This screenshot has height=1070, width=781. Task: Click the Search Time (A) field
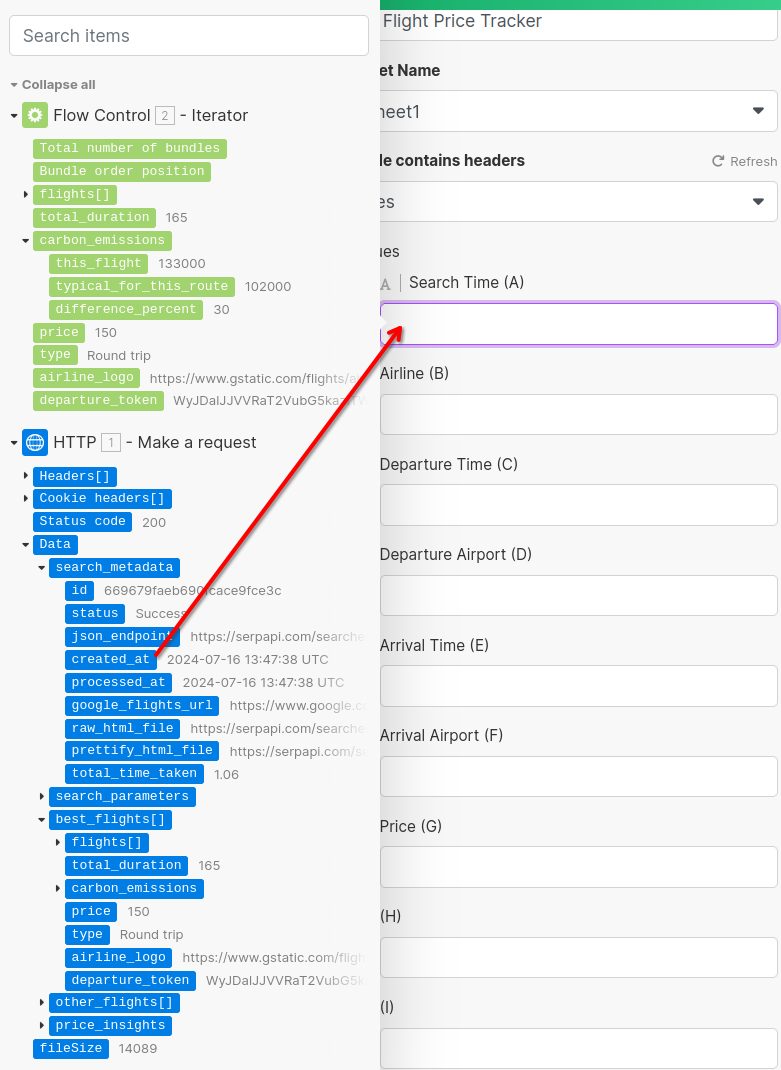[x=577, y=324]
